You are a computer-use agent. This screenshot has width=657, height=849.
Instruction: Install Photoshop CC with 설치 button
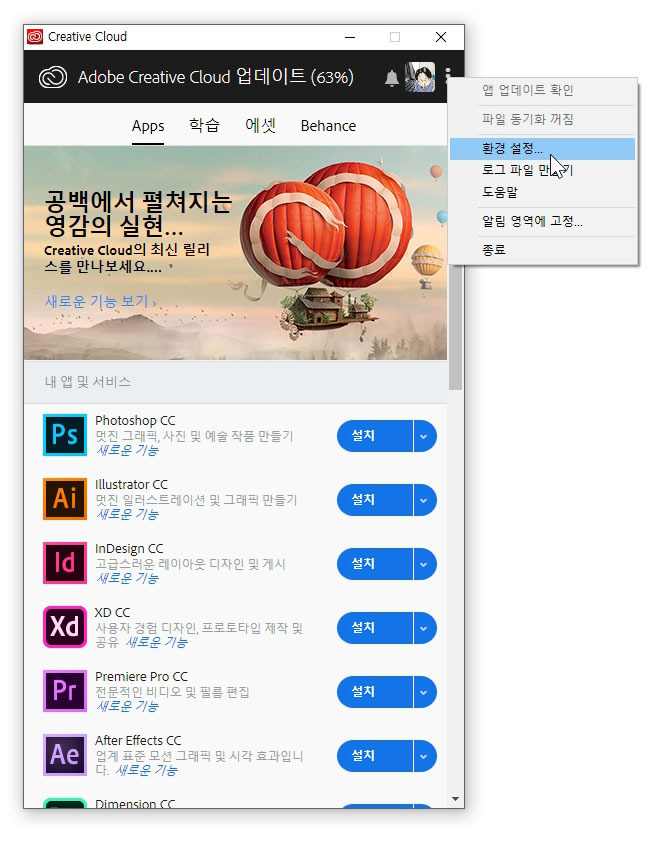(x=374, y=435)
